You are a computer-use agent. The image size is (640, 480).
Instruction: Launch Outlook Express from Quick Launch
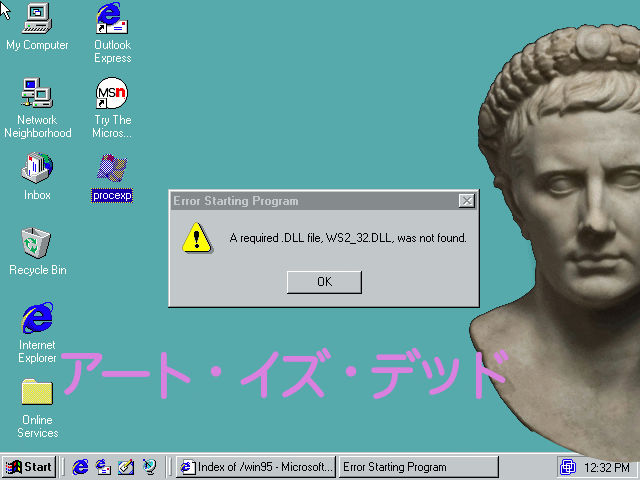point(103,467)
